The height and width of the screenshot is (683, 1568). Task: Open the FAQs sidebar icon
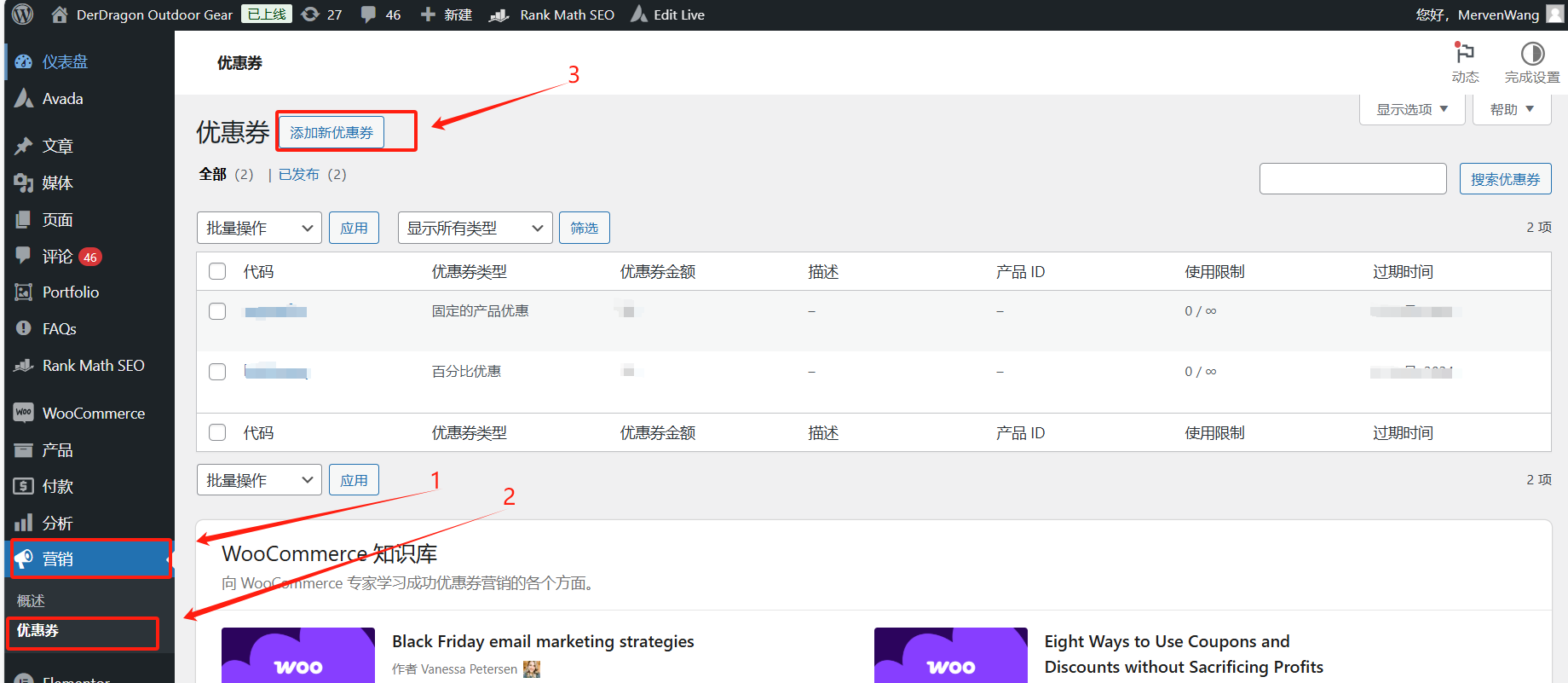[x=24, y=329]
